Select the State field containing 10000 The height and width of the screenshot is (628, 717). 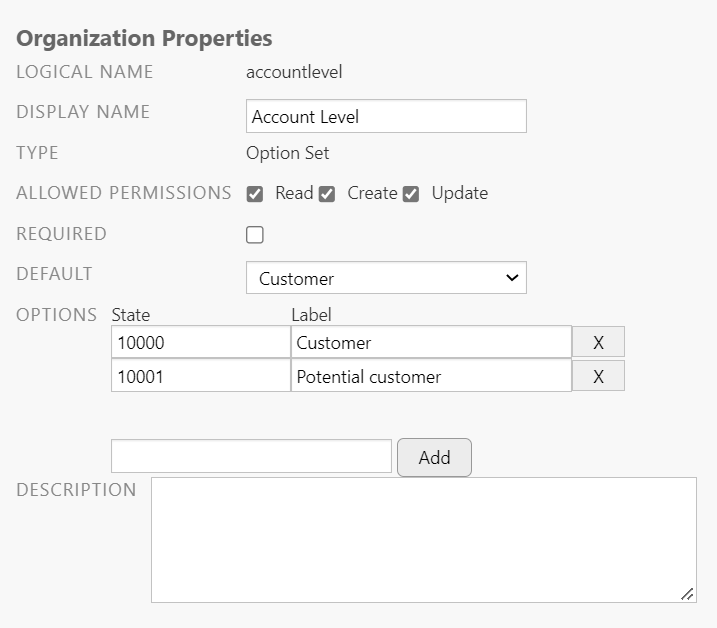(x=200, y=342)
